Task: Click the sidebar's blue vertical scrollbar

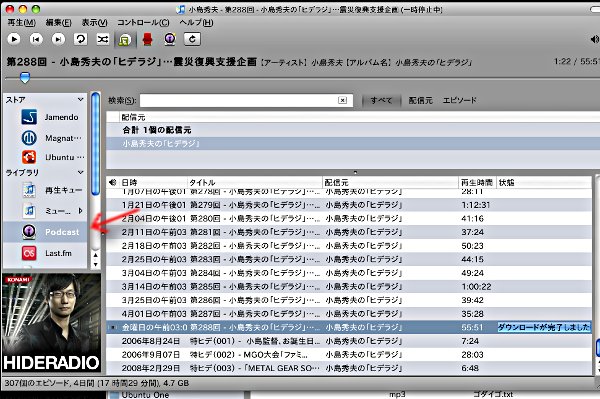Action: (x=96, y=143)
